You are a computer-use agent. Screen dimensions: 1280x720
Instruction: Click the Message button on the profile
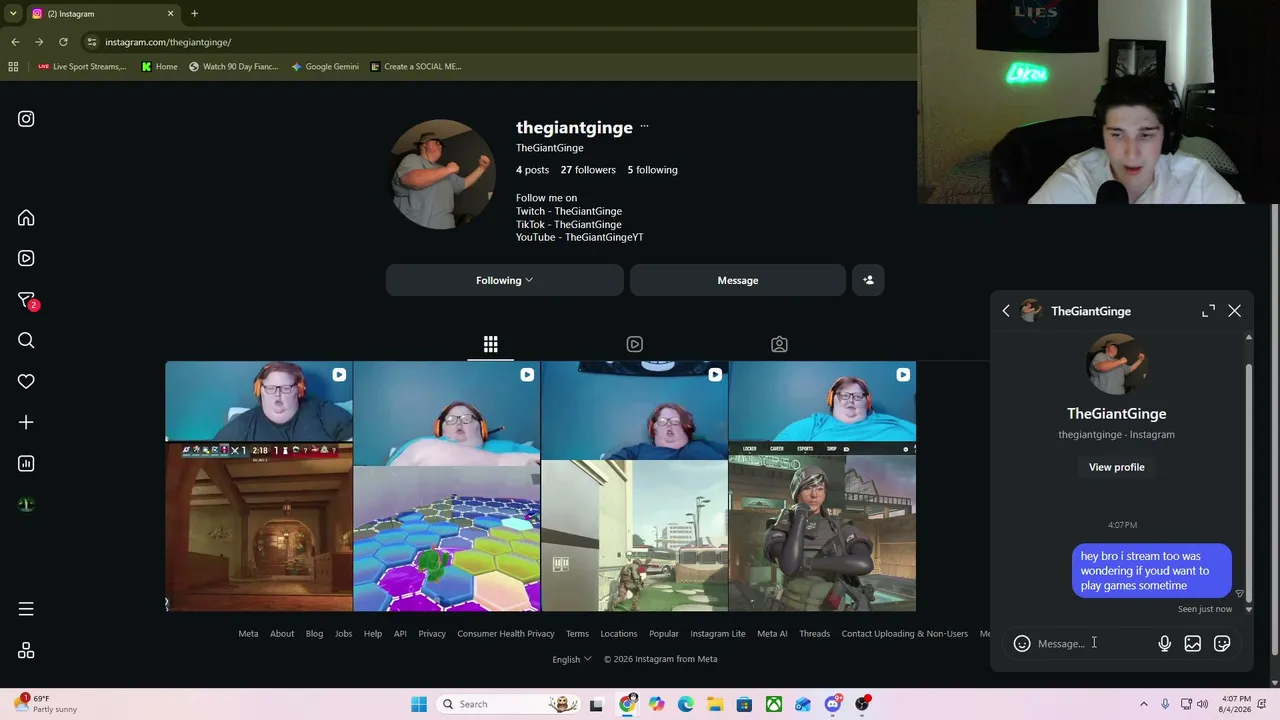pyautogui.click(x=738, y=280)
